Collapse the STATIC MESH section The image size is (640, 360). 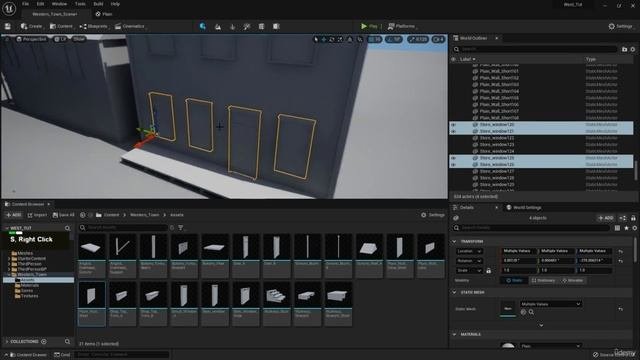454,292
